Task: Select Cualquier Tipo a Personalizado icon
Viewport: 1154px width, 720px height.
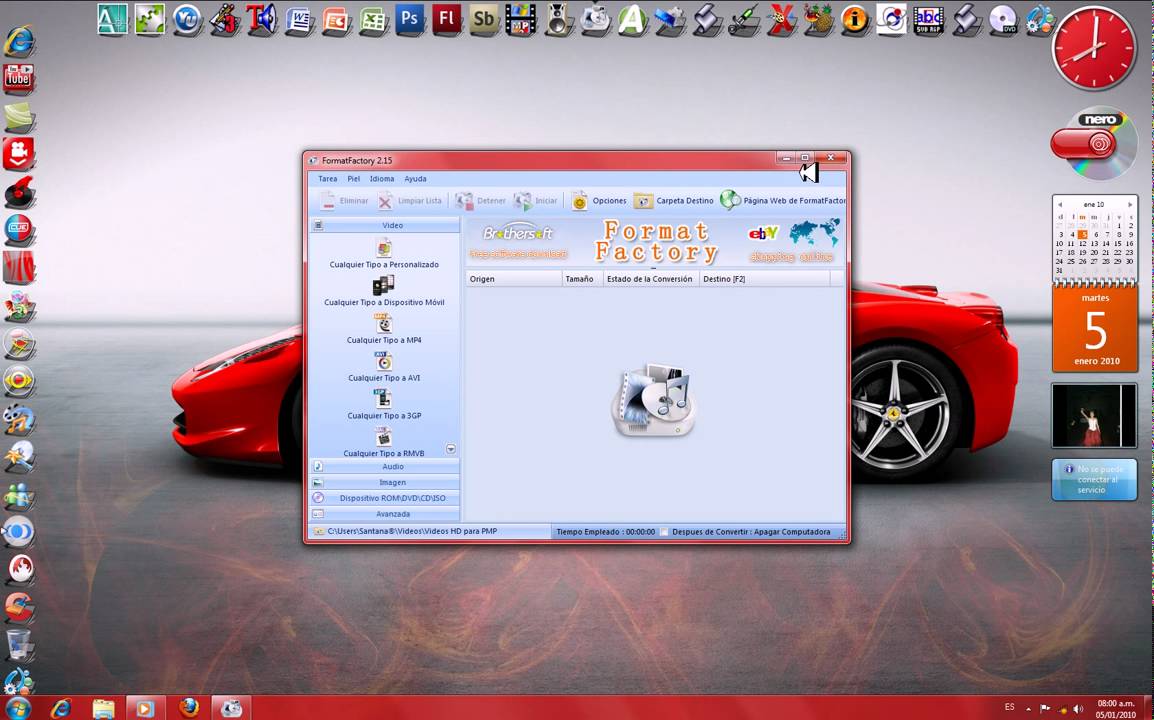Action: click(383, 247)
